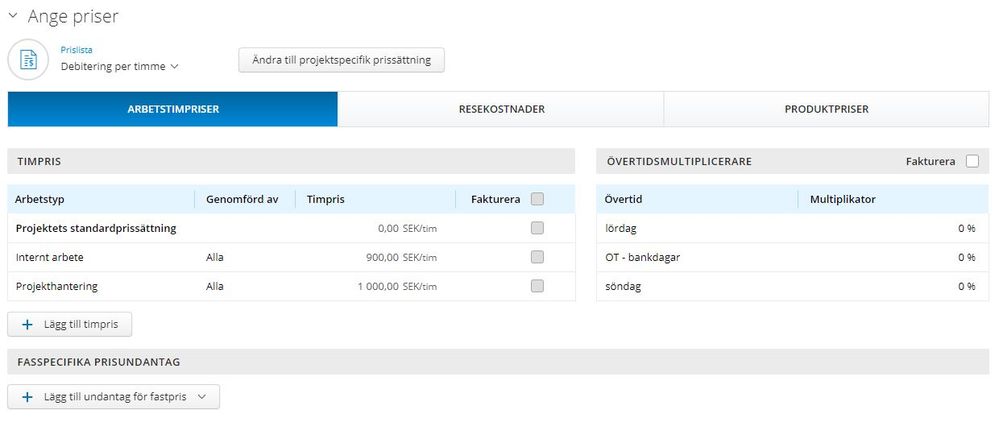
Task: Click the Genomförd av column header
Action: coord(242,199)
